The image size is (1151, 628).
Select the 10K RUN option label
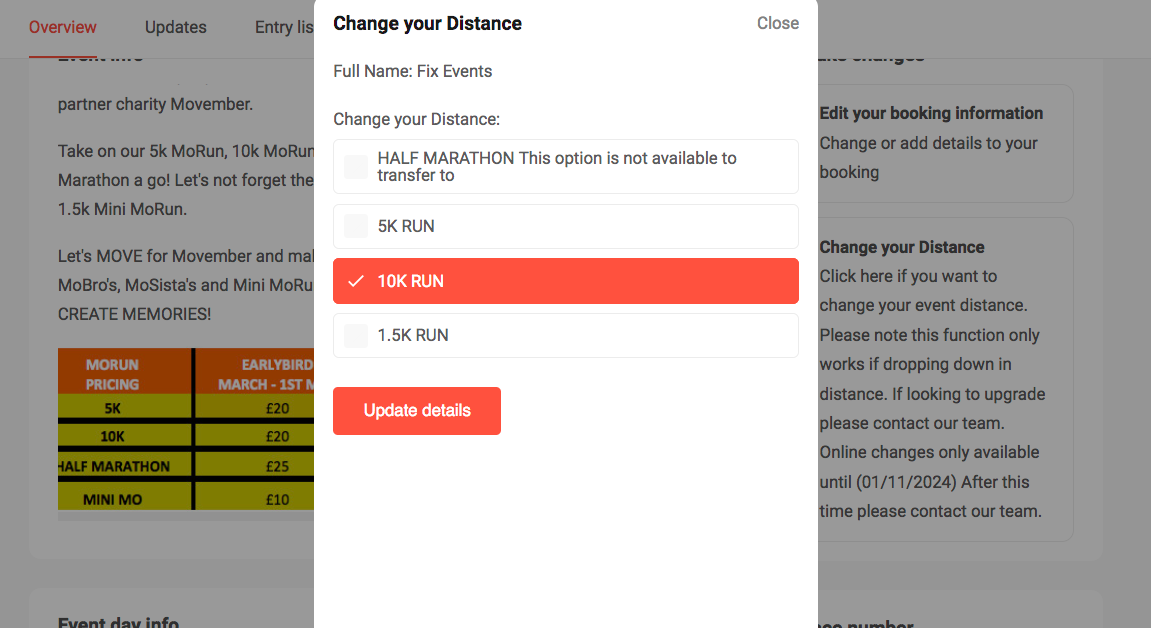(x=411, y=281)
